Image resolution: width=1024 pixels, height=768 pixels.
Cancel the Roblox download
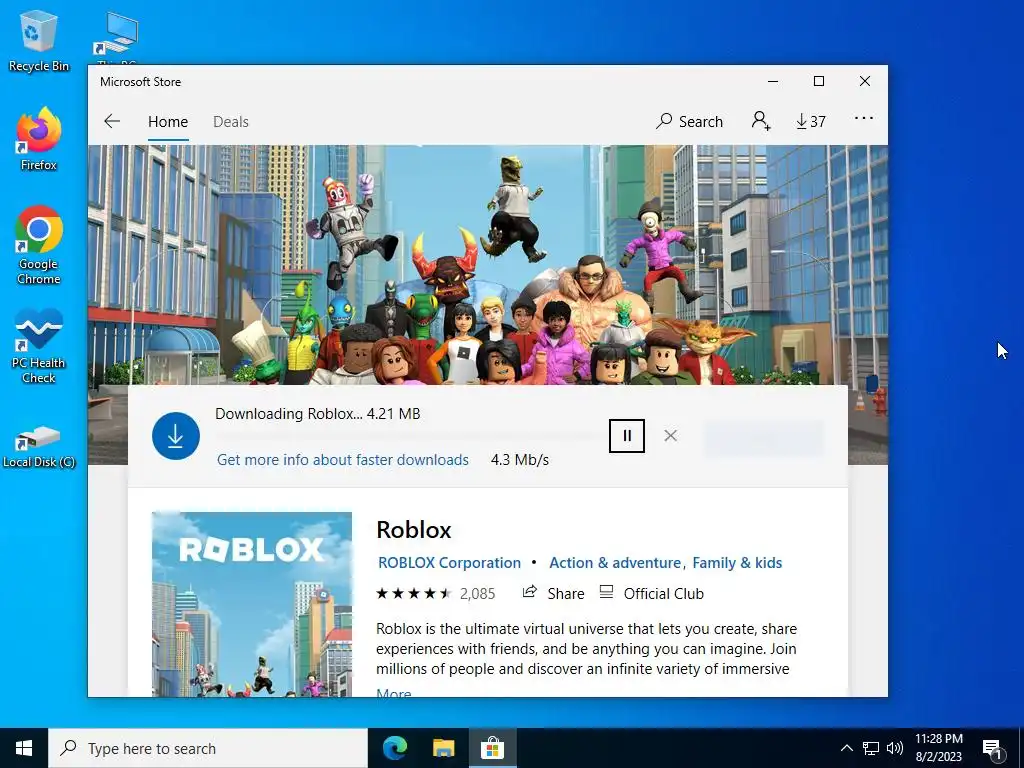pyautogui.click(x=670, y=436)
